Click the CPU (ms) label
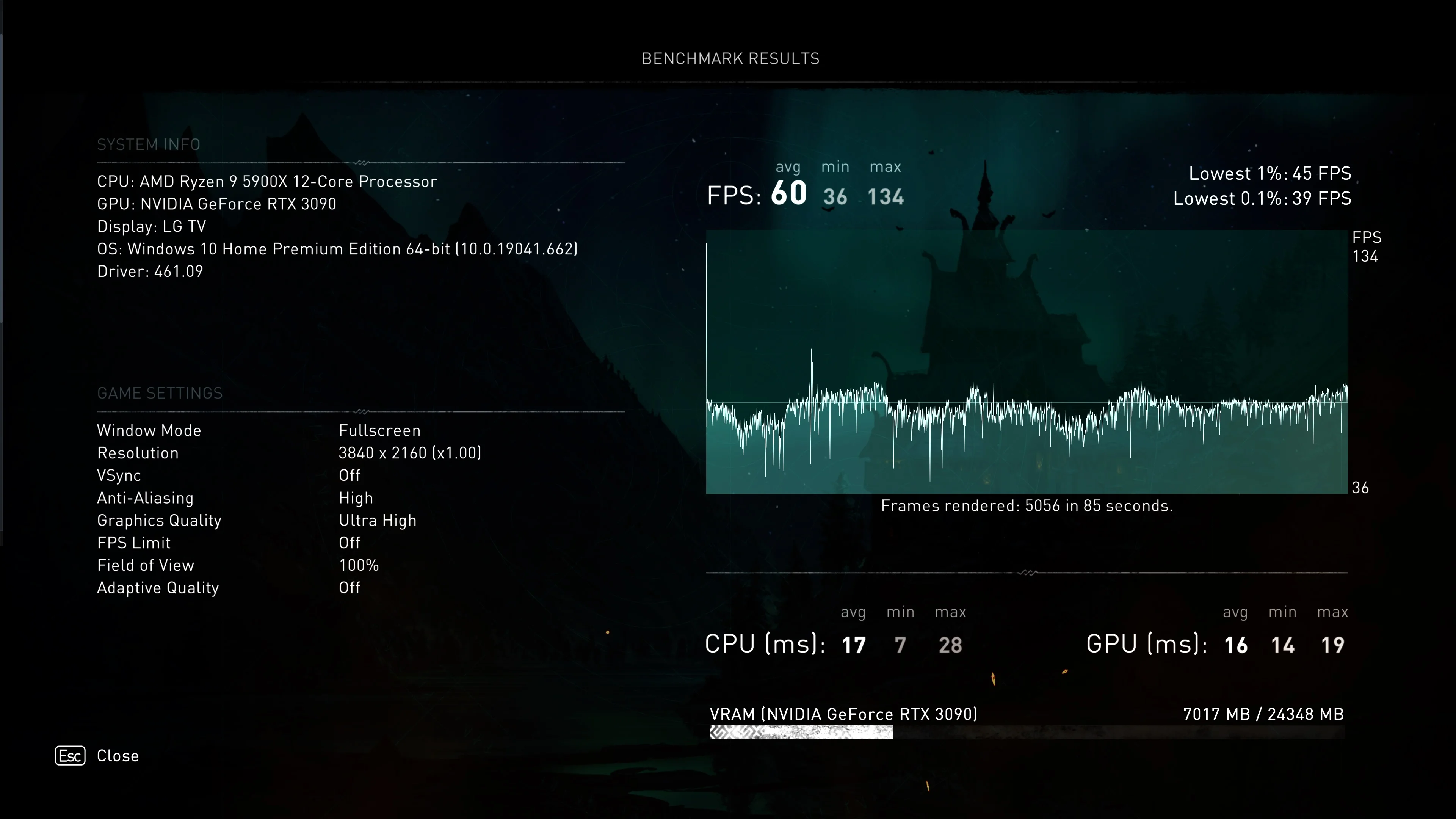1456x819 pixels. (765, 644)
